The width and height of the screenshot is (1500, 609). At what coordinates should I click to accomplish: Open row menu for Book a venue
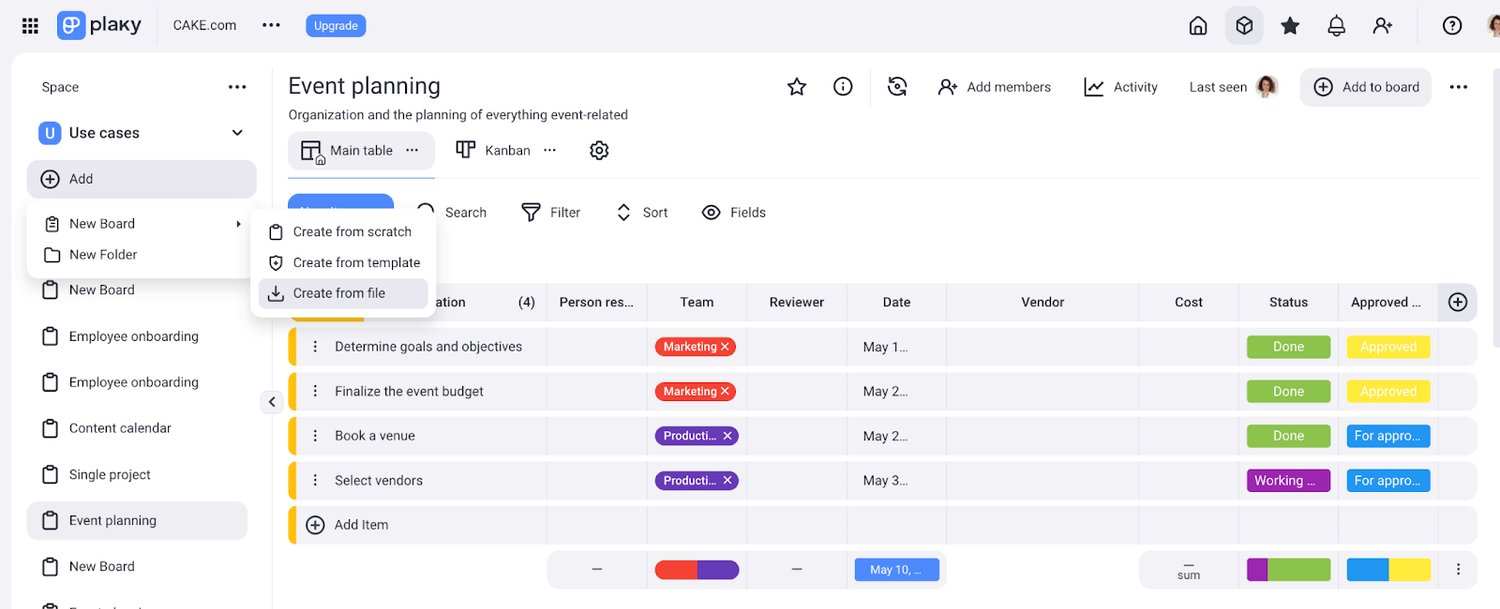pos(315,436)
